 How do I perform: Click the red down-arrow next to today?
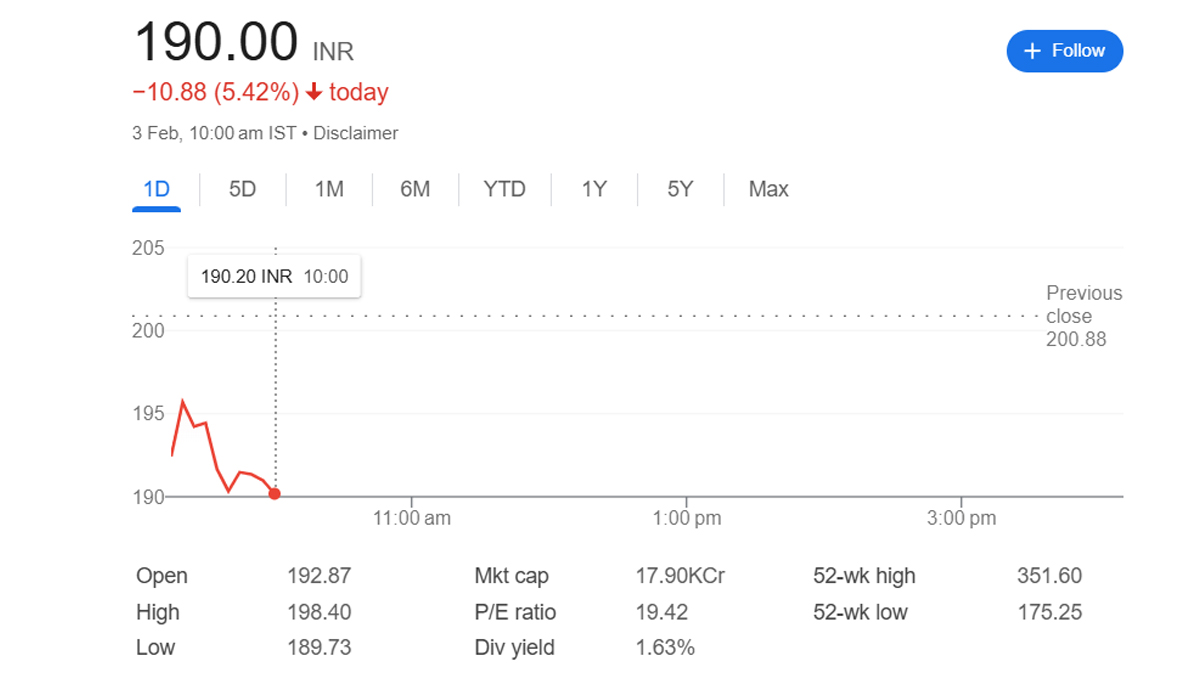click(314, 92)
